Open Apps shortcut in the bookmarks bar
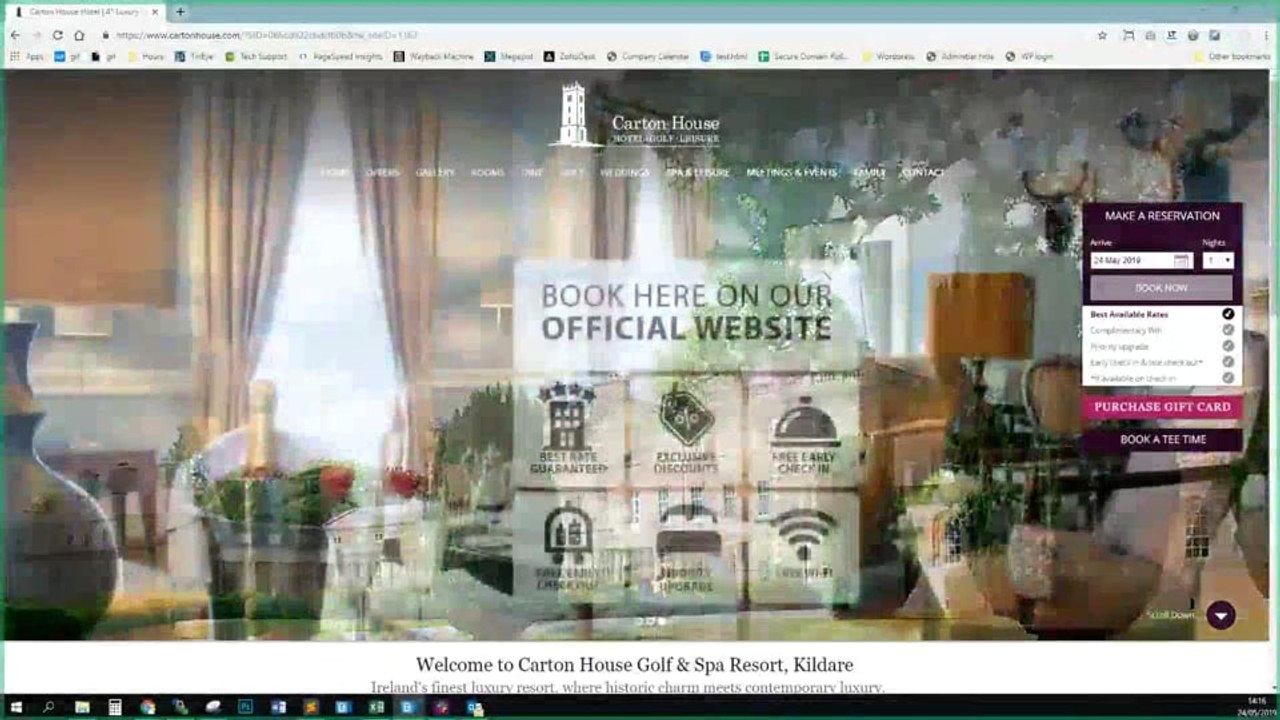The height and width of the screenshot is (720, 1280). click(28, 57)
